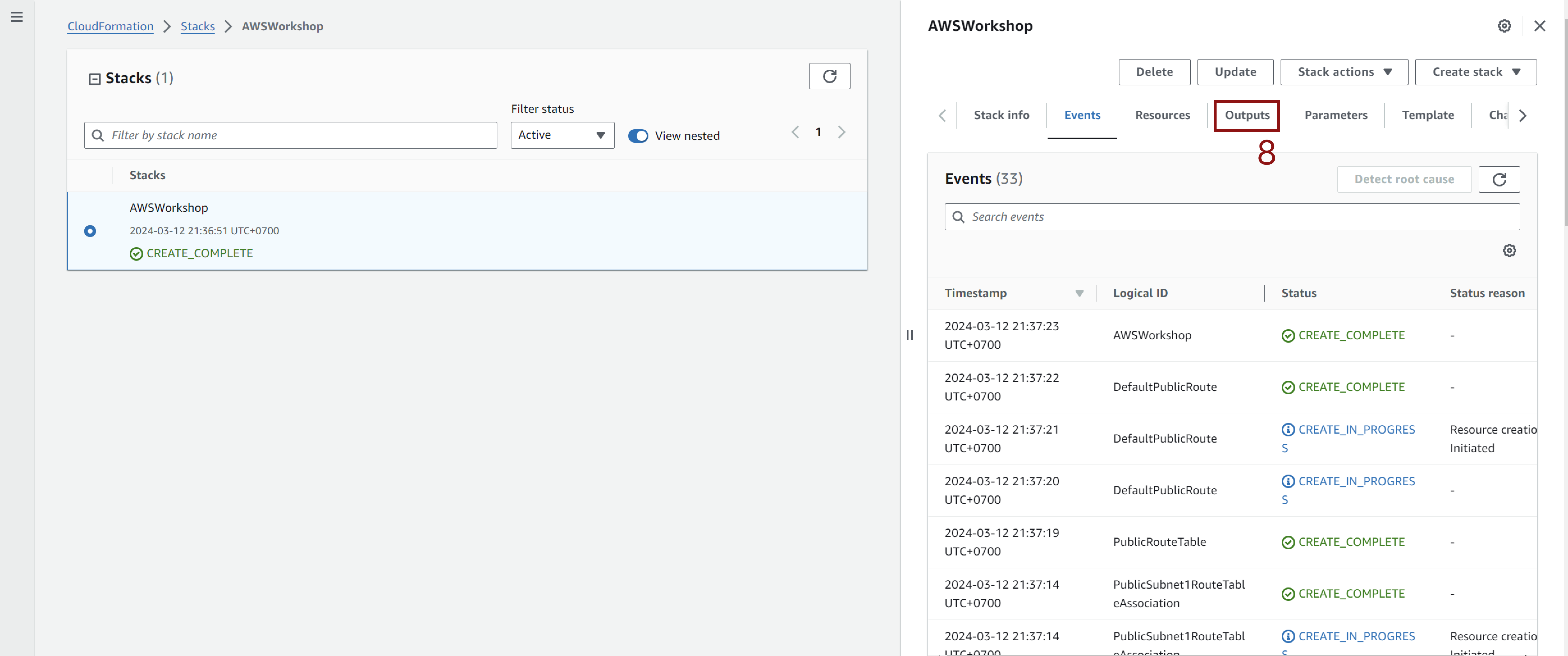
Task: Click Detect root cause button
Action: [1404, 179]
